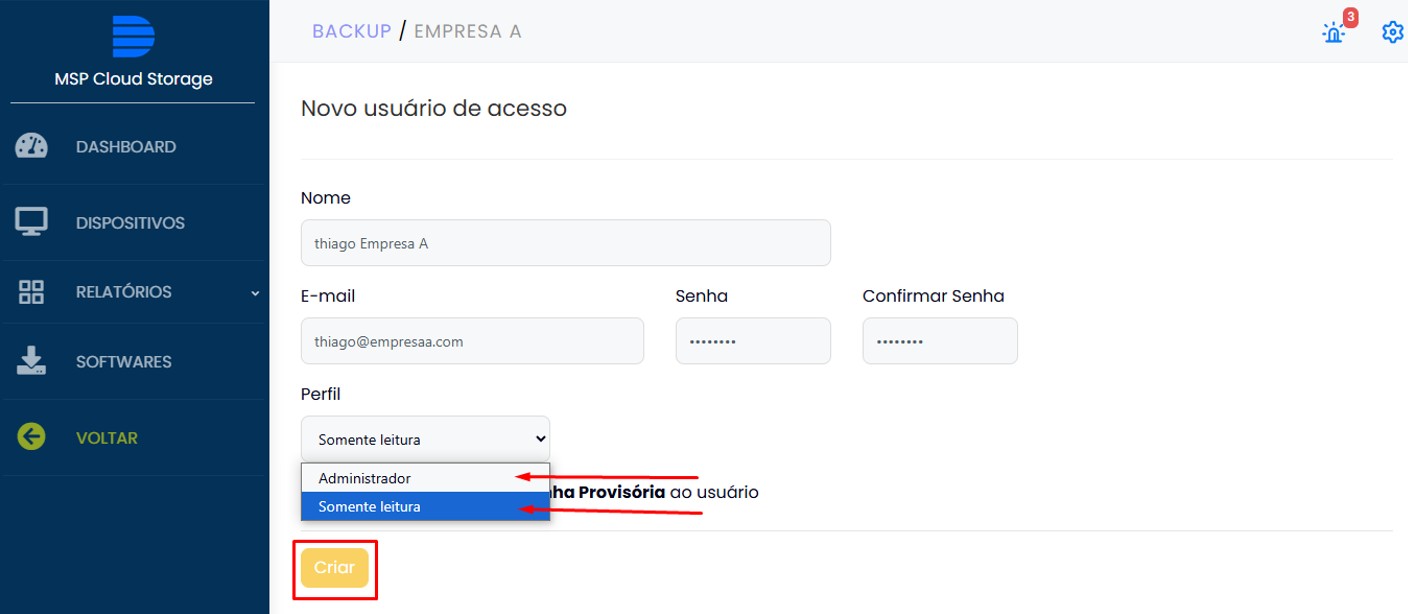Click the Dashboard gauge icon

coord(31,146)
